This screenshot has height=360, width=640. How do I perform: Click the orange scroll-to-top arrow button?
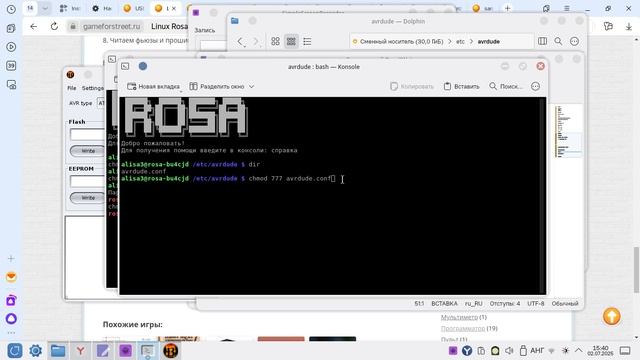(611, 316)
